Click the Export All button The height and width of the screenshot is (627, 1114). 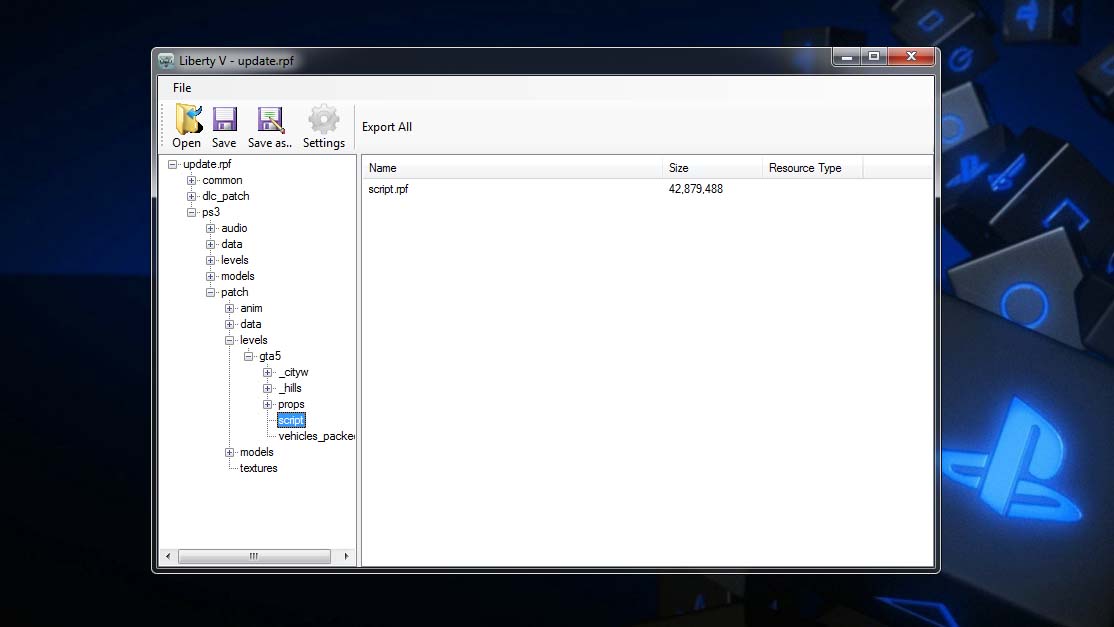(x=386, y=127)
